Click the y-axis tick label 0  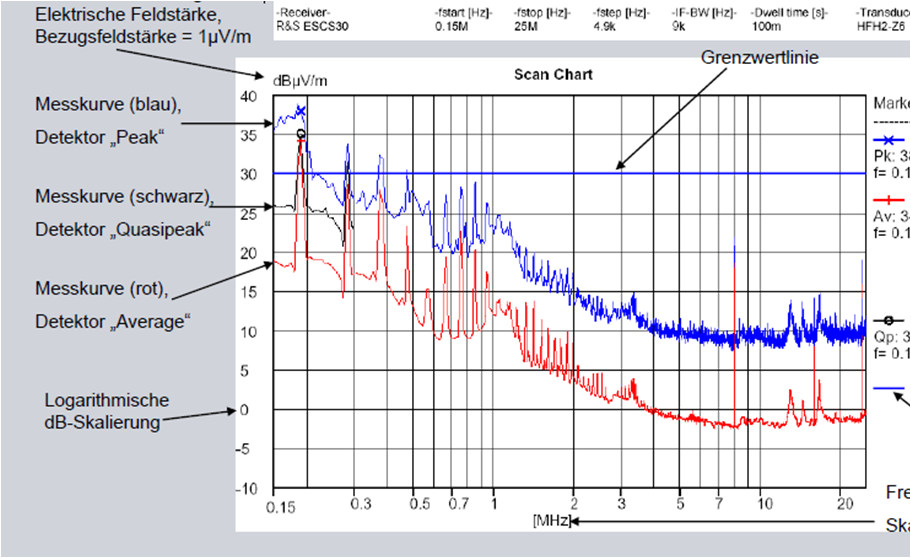pos(244,410)
